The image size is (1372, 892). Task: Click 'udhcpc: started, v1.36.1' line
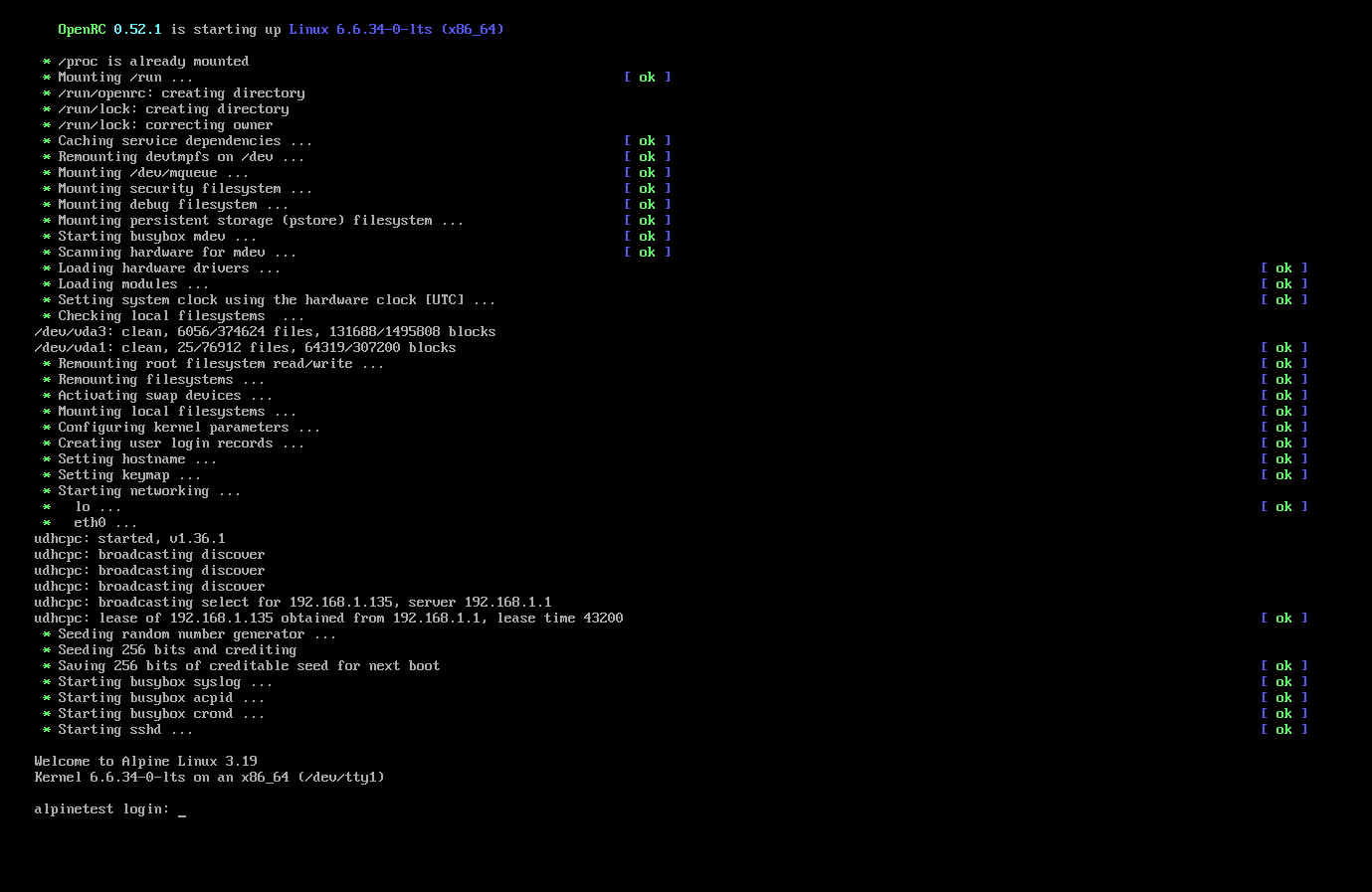point(129,539)
